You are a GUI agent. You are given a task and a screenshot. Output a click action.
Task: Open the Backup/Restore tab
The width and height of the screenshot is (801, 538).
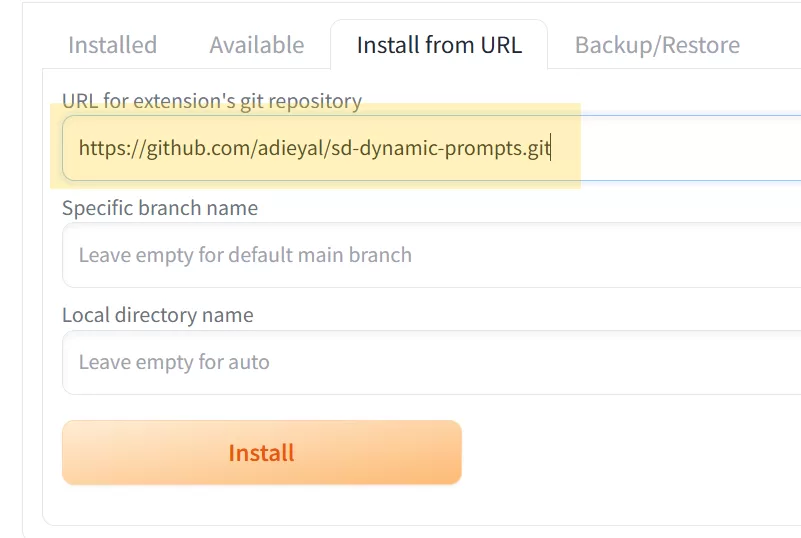(657, 45)
